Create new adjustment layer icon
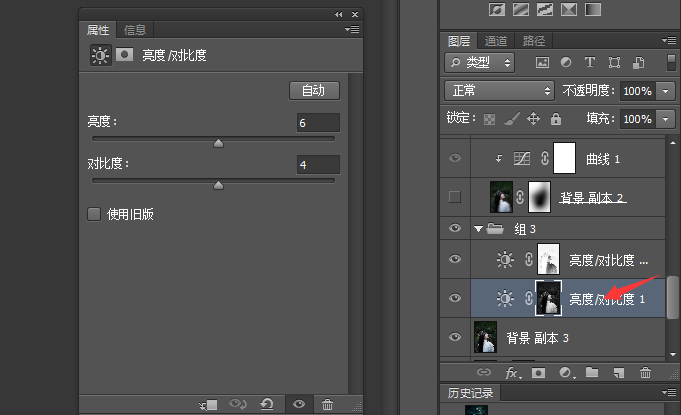The image size is (681, 415). [x=565, y=373]
